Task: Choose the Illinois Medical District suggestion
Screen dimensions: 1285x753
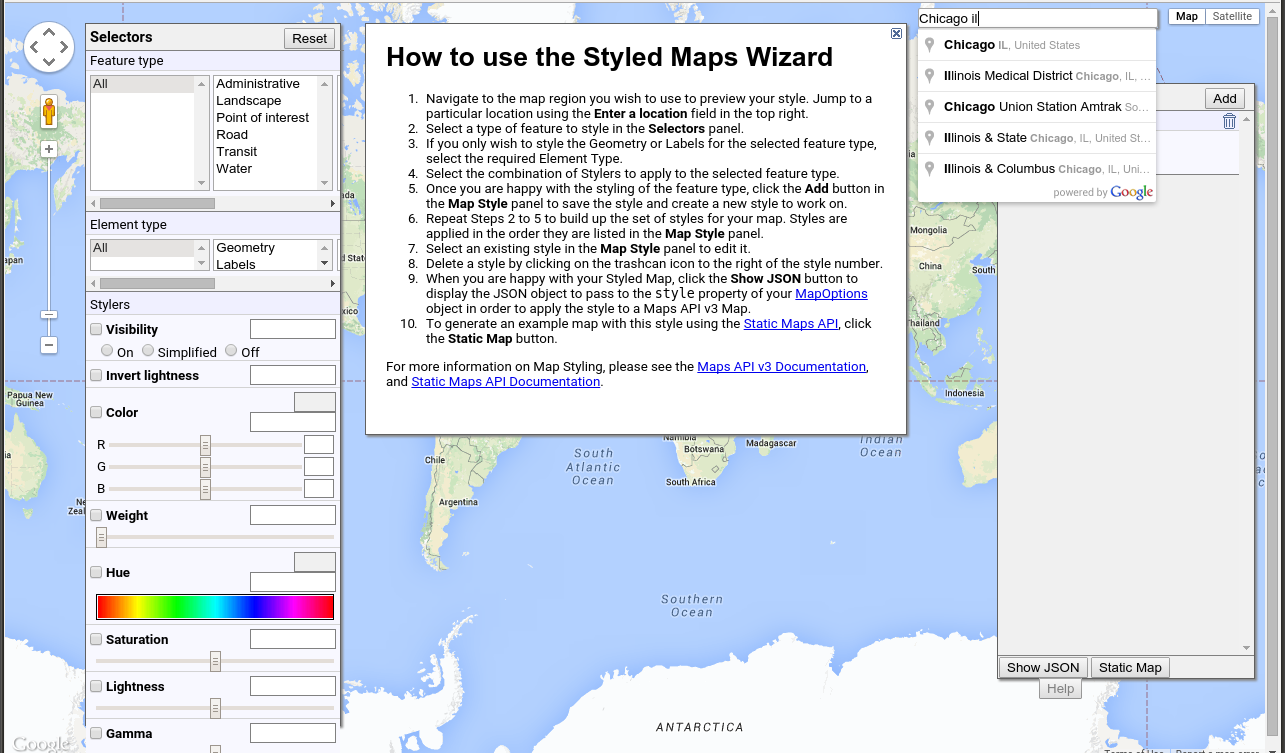Action: pos(1037,76)
